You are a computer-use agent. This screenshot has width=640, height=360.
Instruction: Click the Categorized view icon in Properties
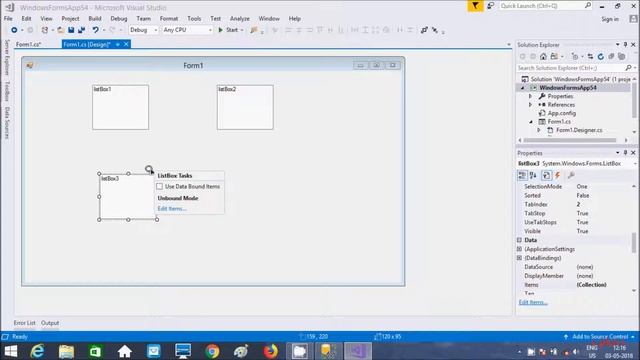[522, 175]
